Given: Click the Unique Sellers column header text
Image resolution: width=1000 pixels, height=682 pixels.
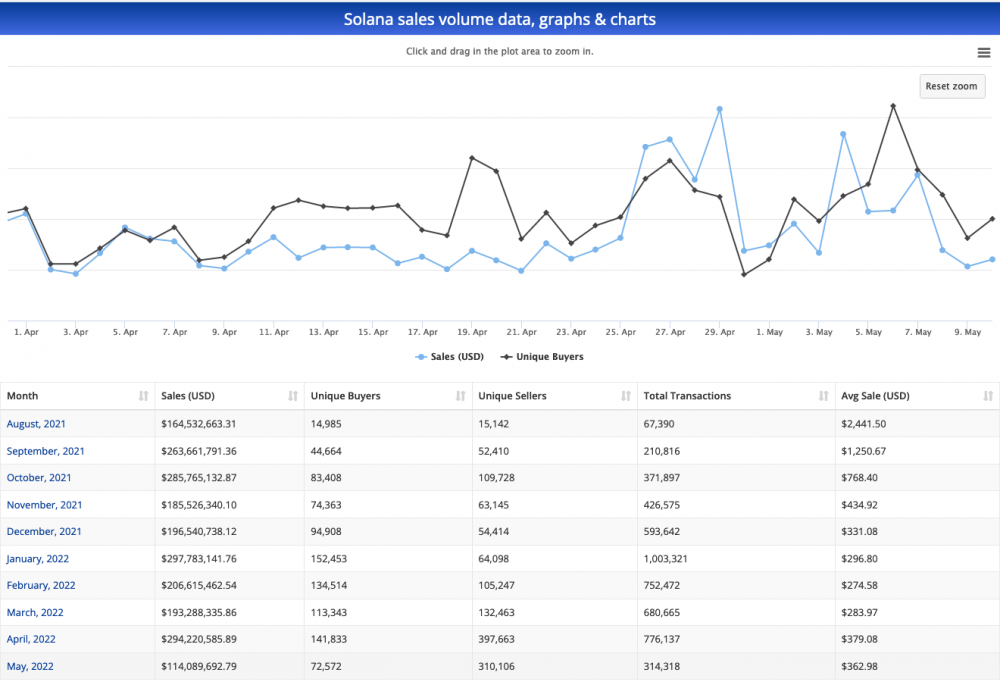Looking at the screenshot, I should [512, 396].
